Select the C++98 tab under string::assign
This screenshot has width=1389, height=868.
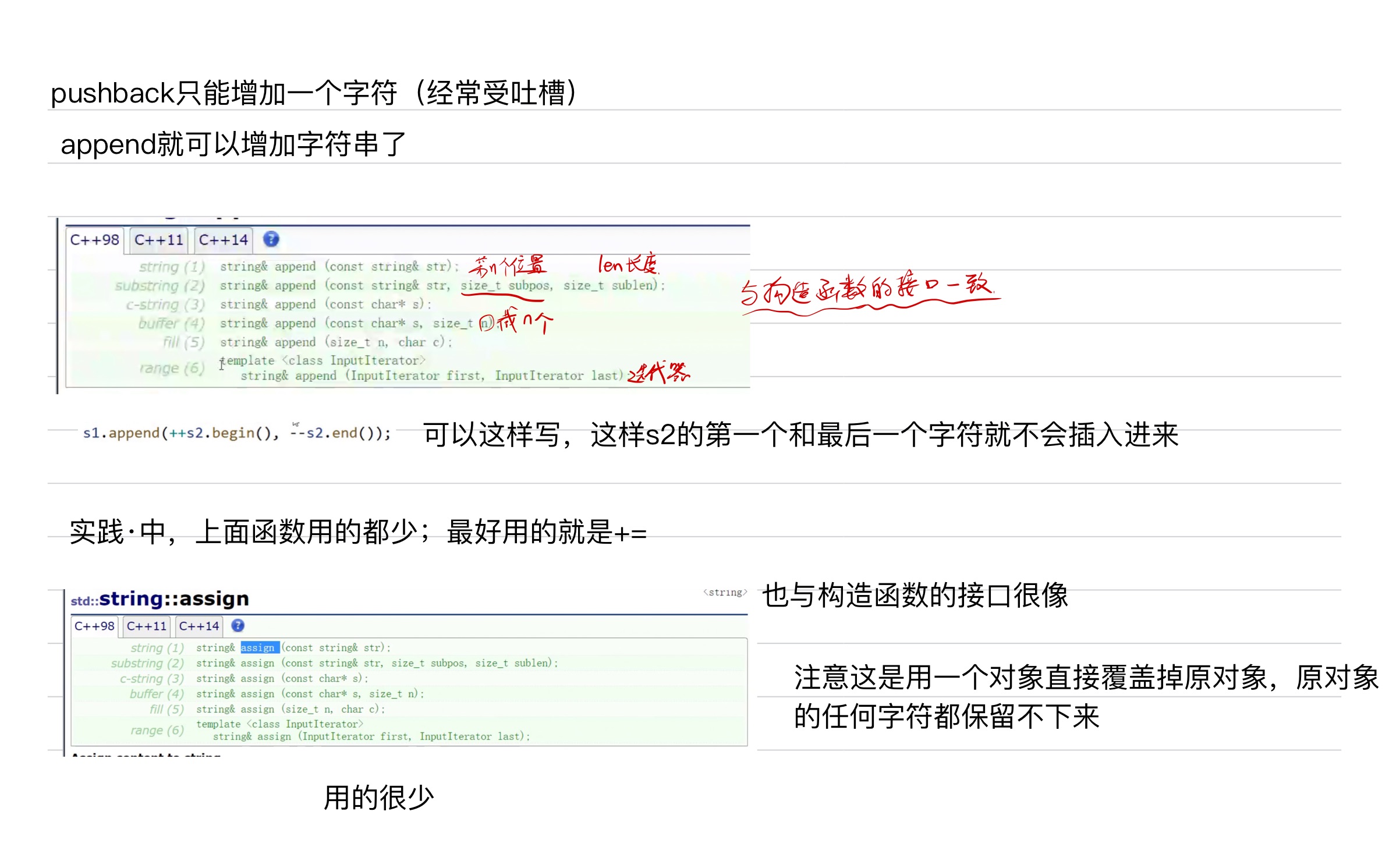tap(94, 626)
